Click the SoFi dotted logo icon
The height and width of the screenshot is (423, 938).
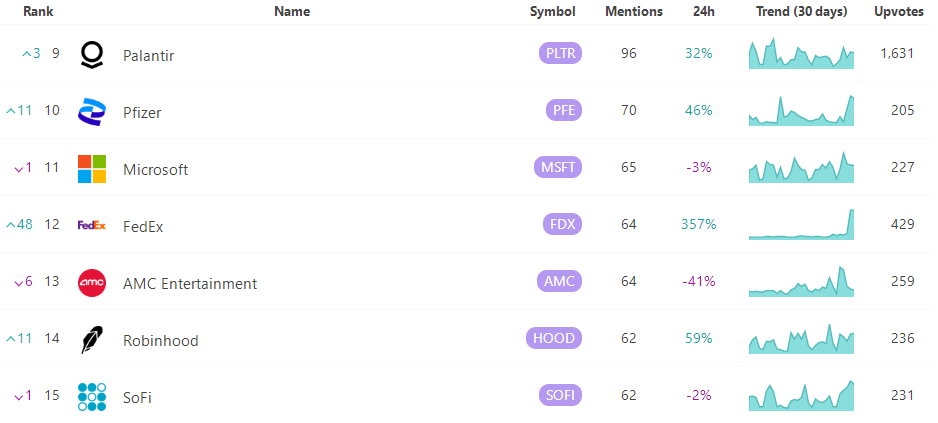tap(92, 397)
